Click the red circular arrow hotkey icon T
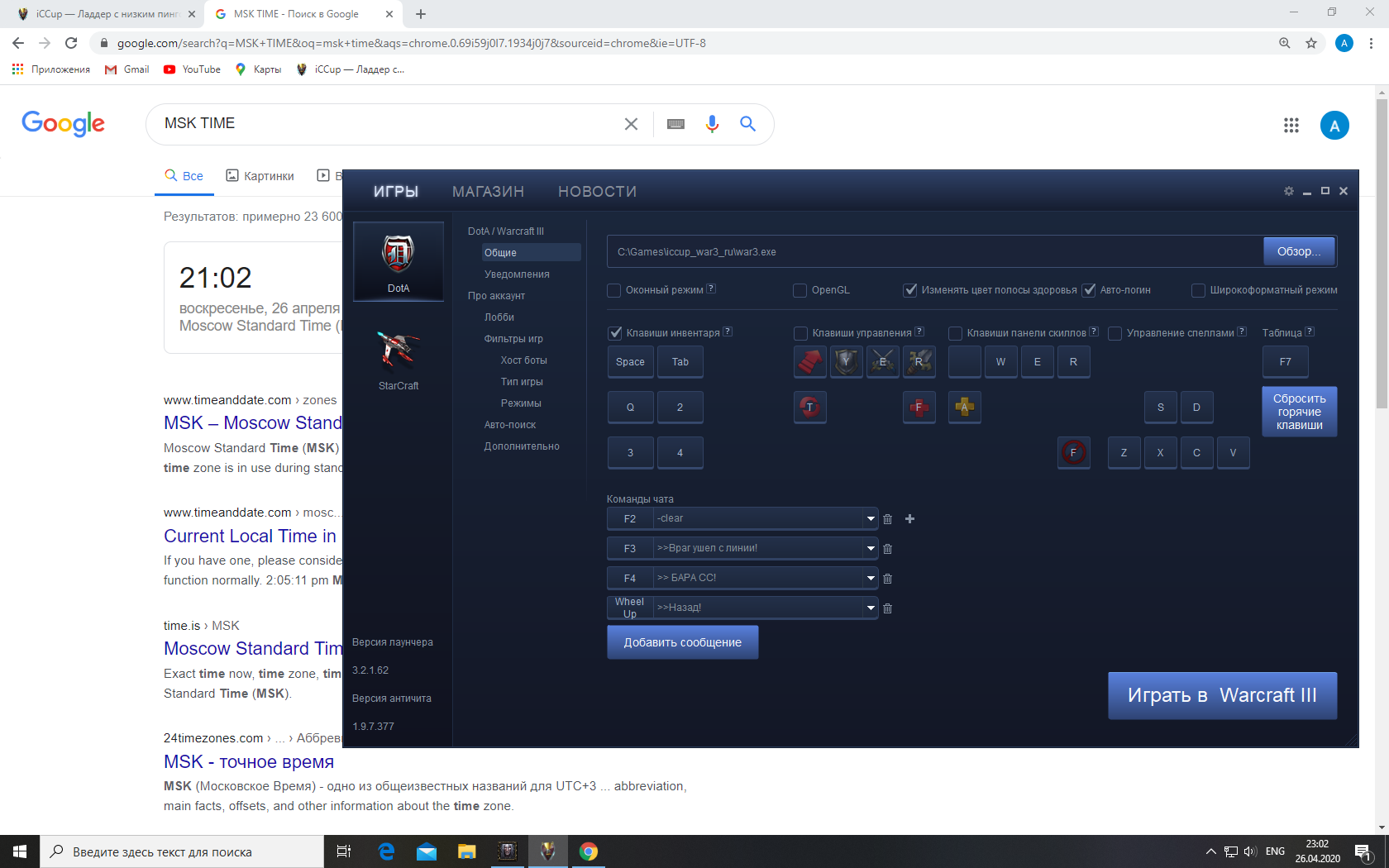Screen dimensions: 1389x868 810,407
